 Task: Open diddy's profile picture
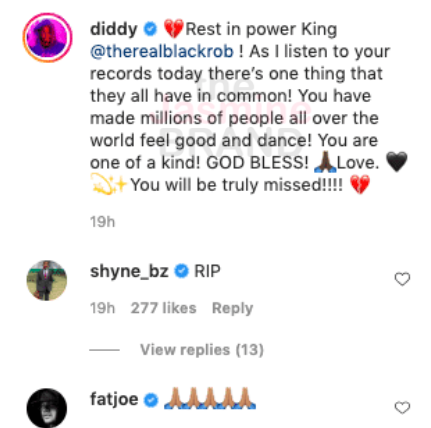pos(47,37)
